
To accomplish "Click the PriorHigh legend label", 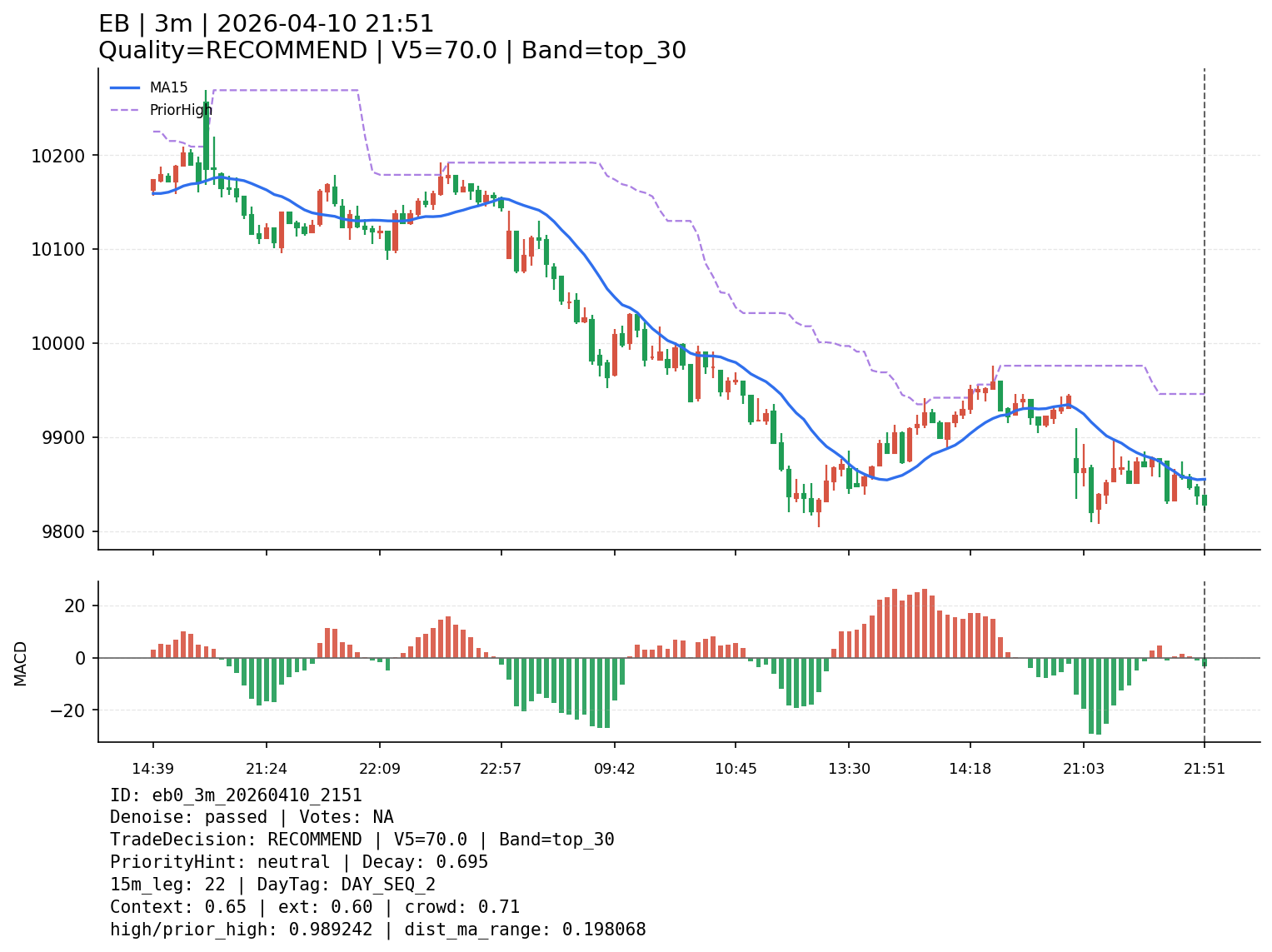I will tap(181, 110).
